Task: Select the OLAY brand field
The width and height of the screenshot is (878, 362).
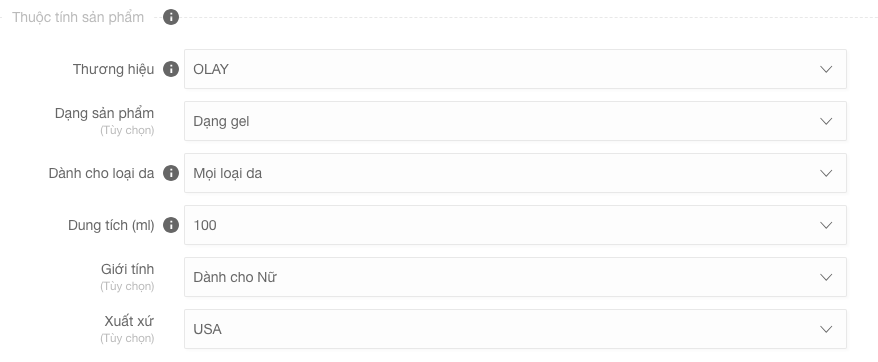Action: (x=515, y=69)
